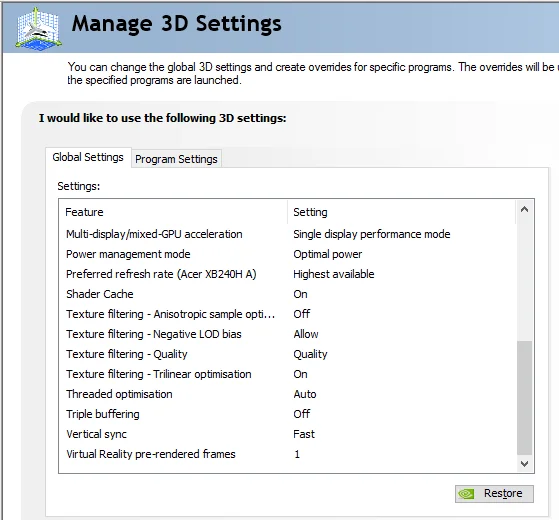Click the Manage 3D Settings header icon
The height and width of the screenshot is (520, 559).
tap(38, 29)
